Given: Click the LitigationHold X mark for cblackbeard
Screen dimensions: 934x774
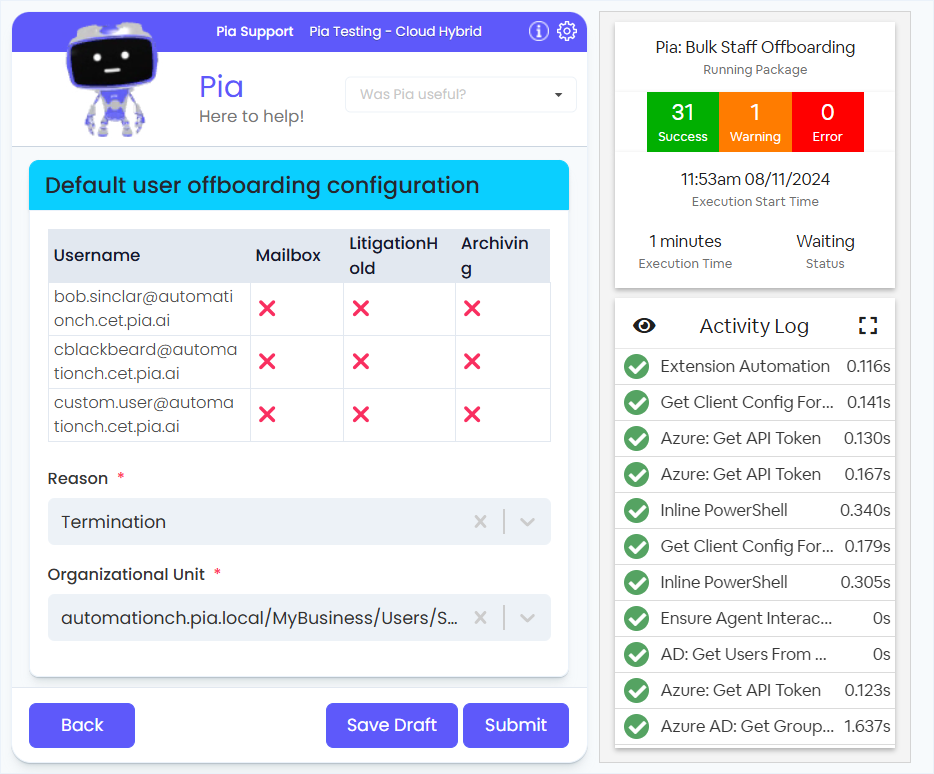Looking at the screenshot, I should point(361,362).
